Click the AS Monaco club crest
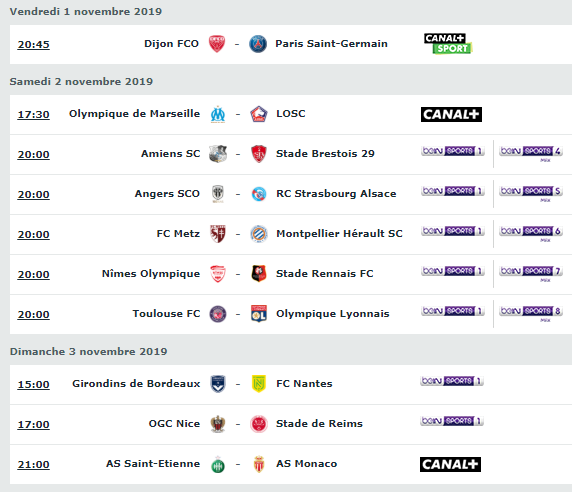The image size is (572, 492). pyautogui.click(x=259, y=464)
